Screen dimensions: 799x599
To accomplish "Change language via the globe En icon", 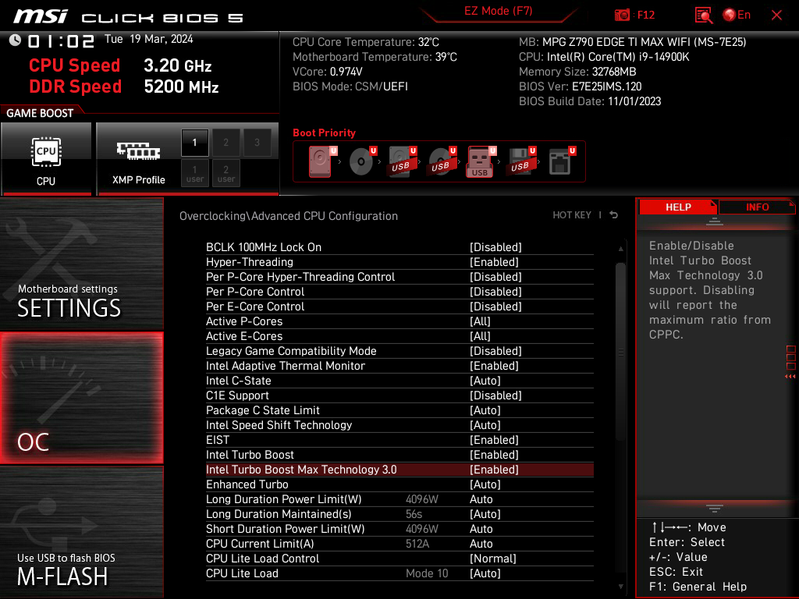I will click(x=736, y=15).
